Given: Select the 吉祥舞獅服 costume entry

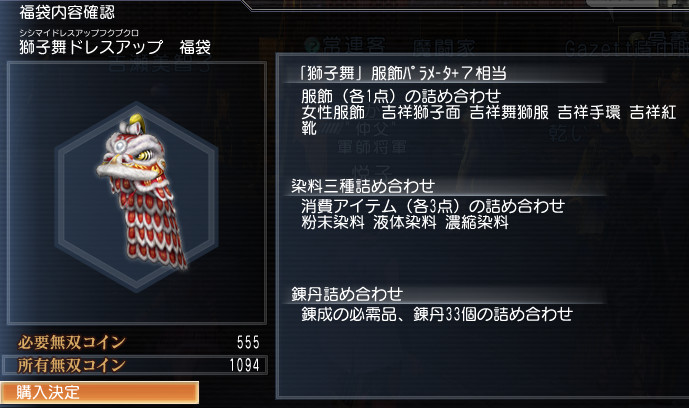Looking at the screenshot, I should coord(509,112).
